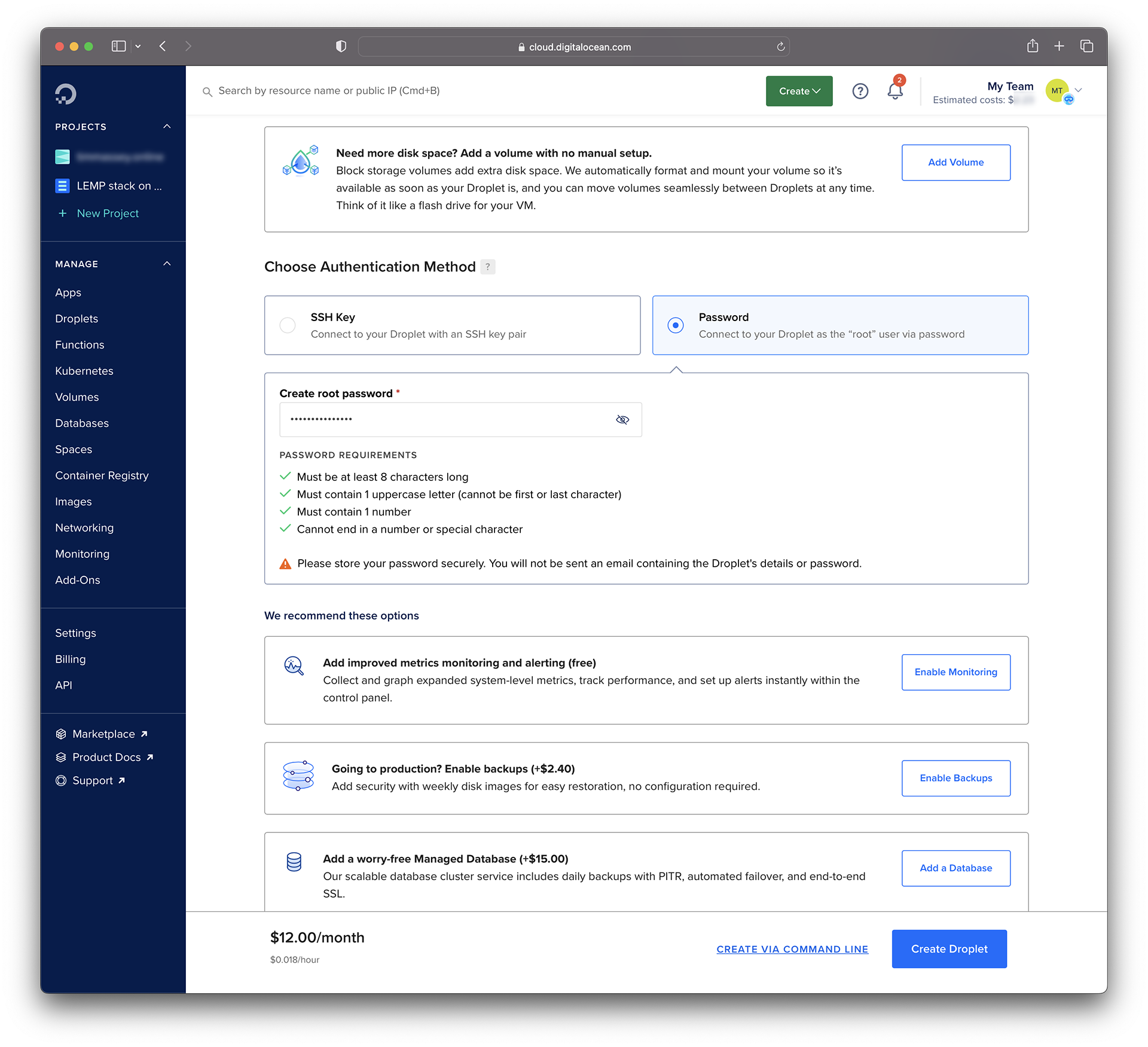Click the Marketplace cube icon
The height and width of the screenshot is (1047, 1148).
click(x=61, y=734)
